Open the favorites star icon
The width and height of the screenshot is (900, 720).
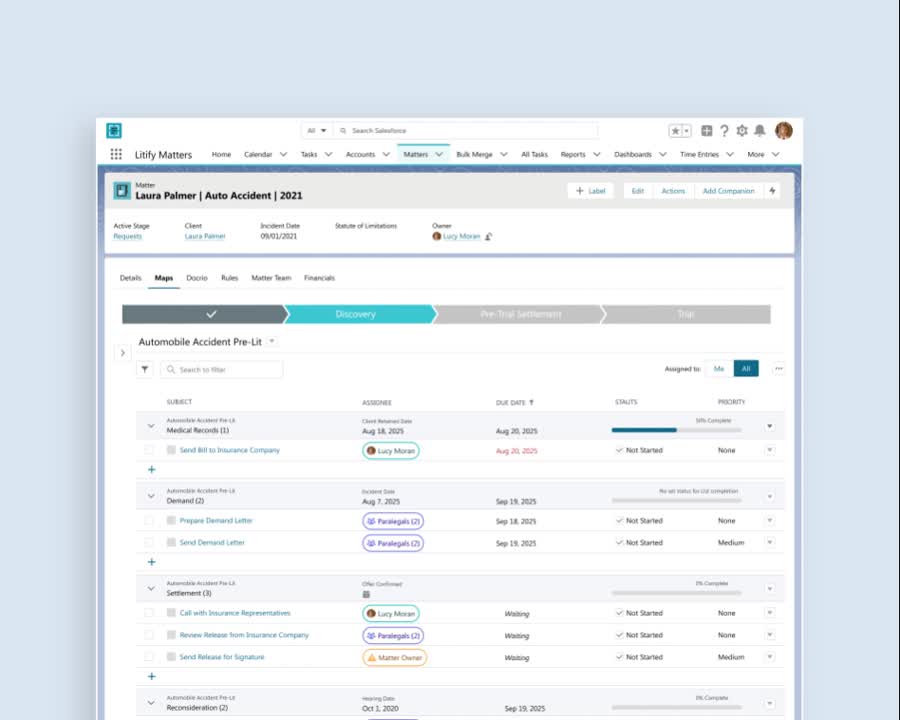[x=676, y=131]
